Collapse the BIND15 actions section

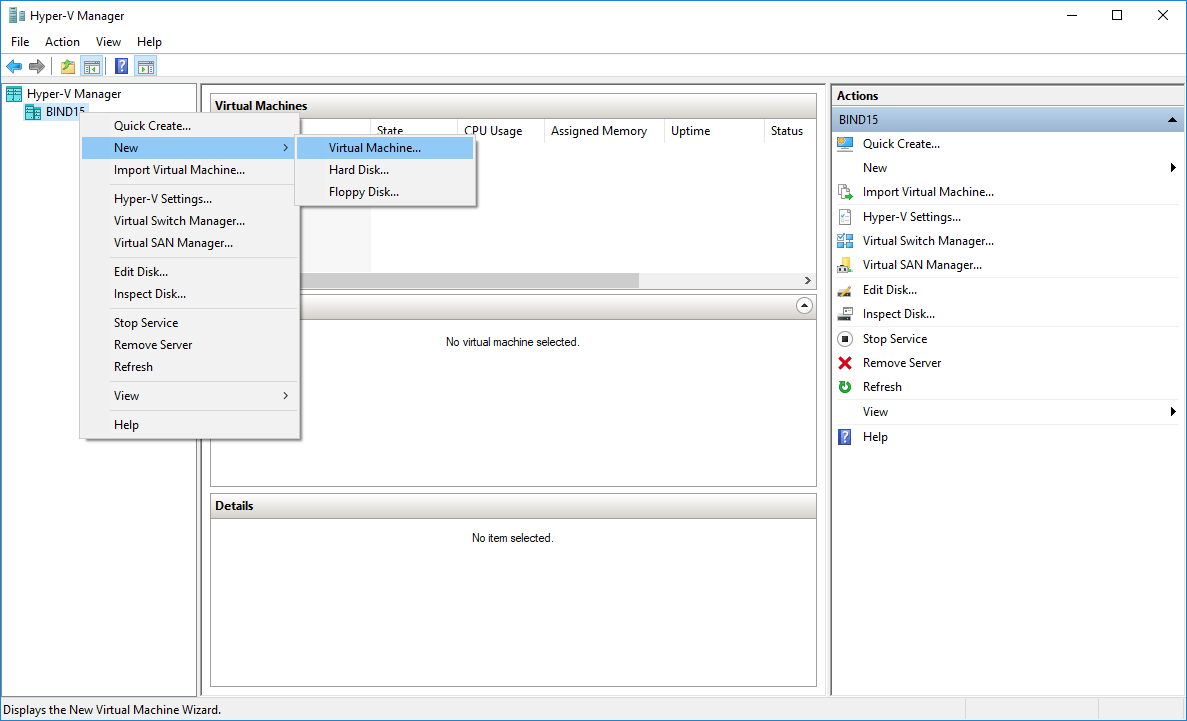pos(1171,118)
